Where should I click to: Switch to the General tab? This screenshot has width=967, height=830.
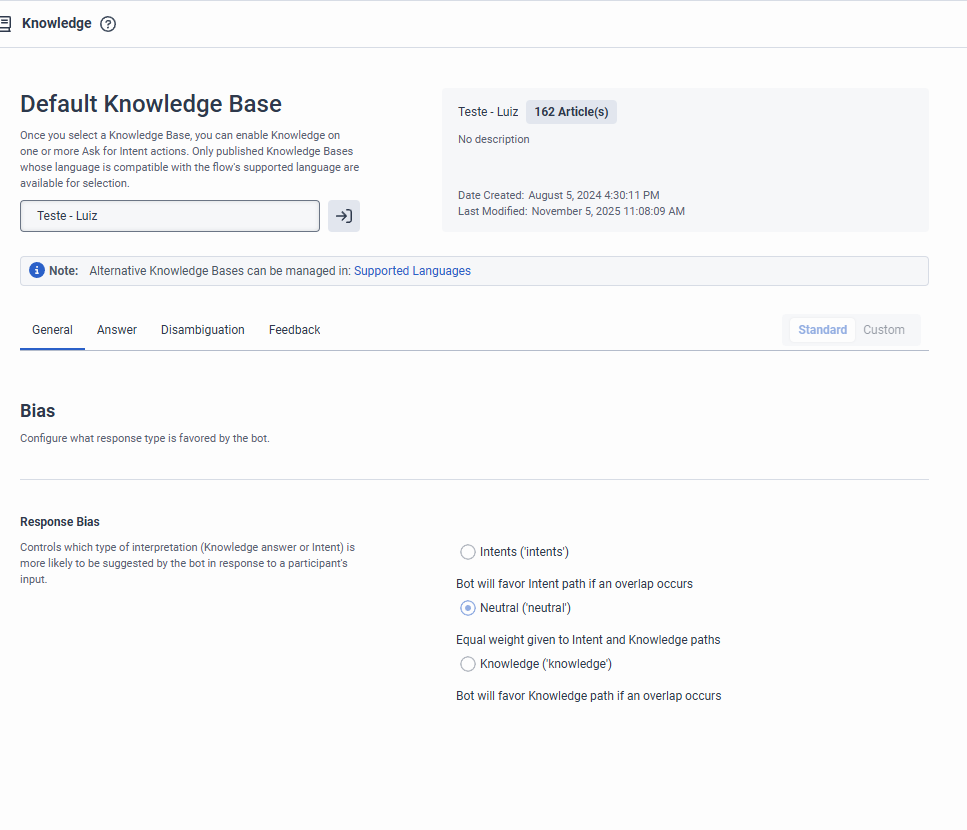(x=52, y=330)
